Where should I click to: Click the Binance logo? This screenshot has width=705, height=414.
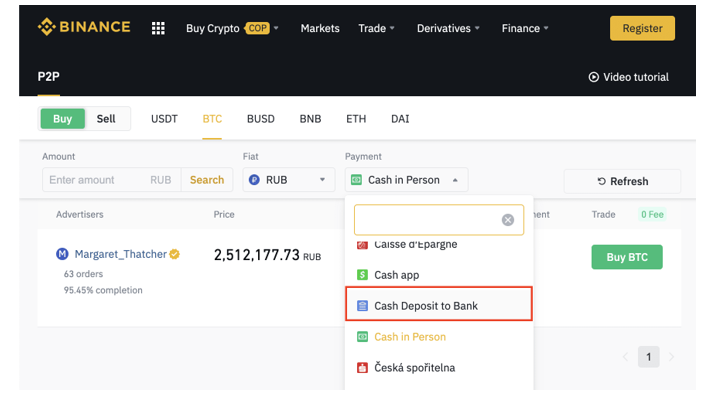(x=84, y=27)
